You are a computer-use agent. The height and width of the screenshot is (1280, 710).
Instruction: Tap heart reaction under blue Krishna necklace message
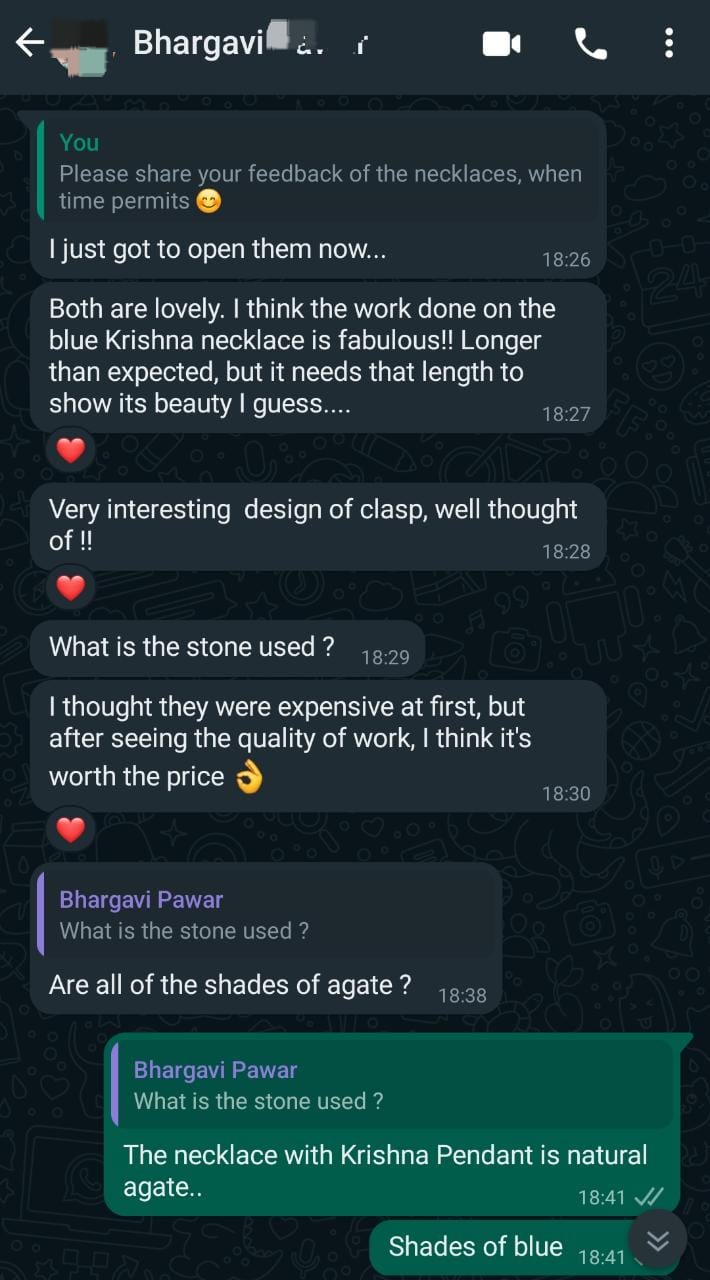click(x=70, y=451)
